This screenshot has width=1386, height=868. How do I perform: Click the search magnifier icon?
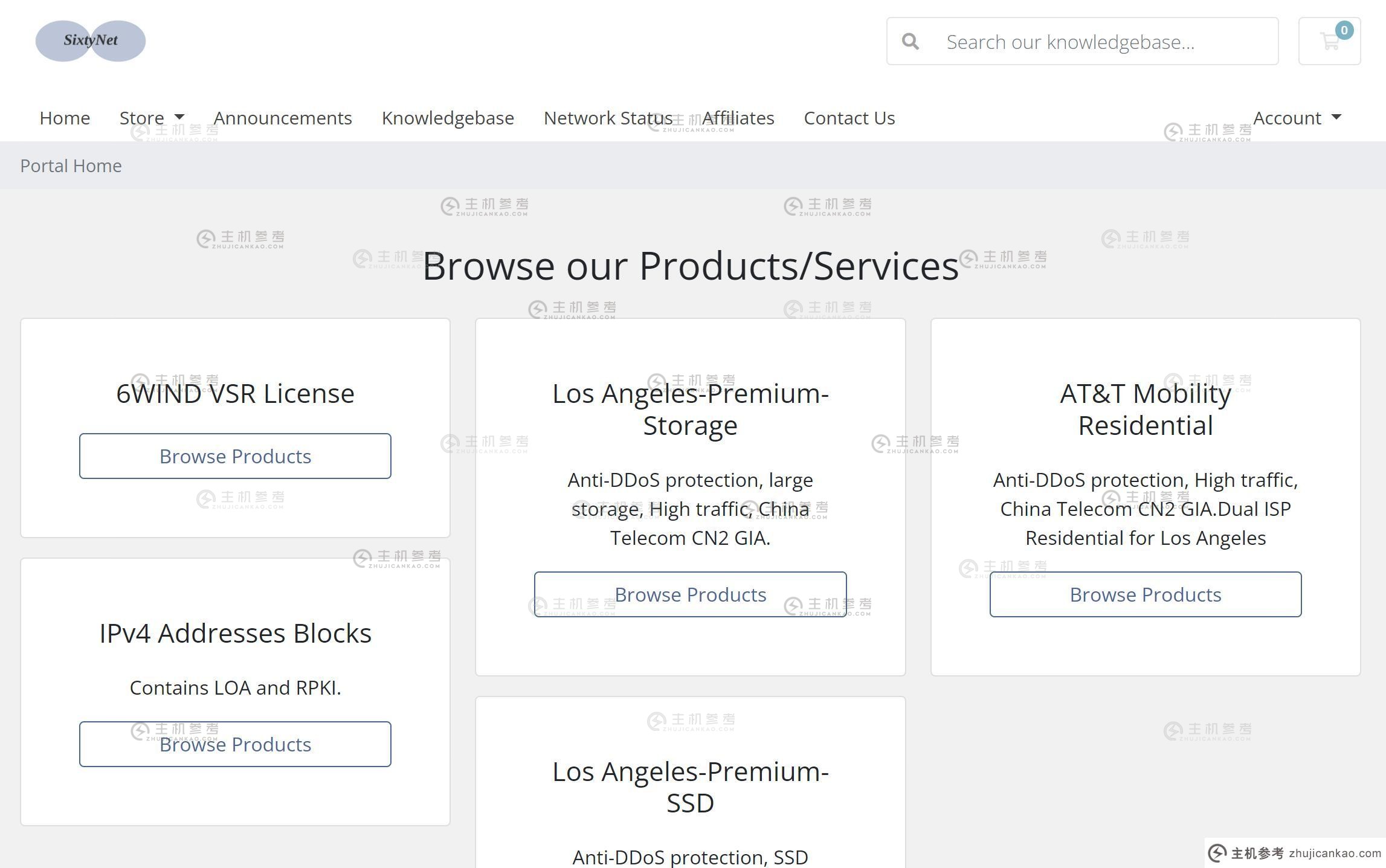911,41
